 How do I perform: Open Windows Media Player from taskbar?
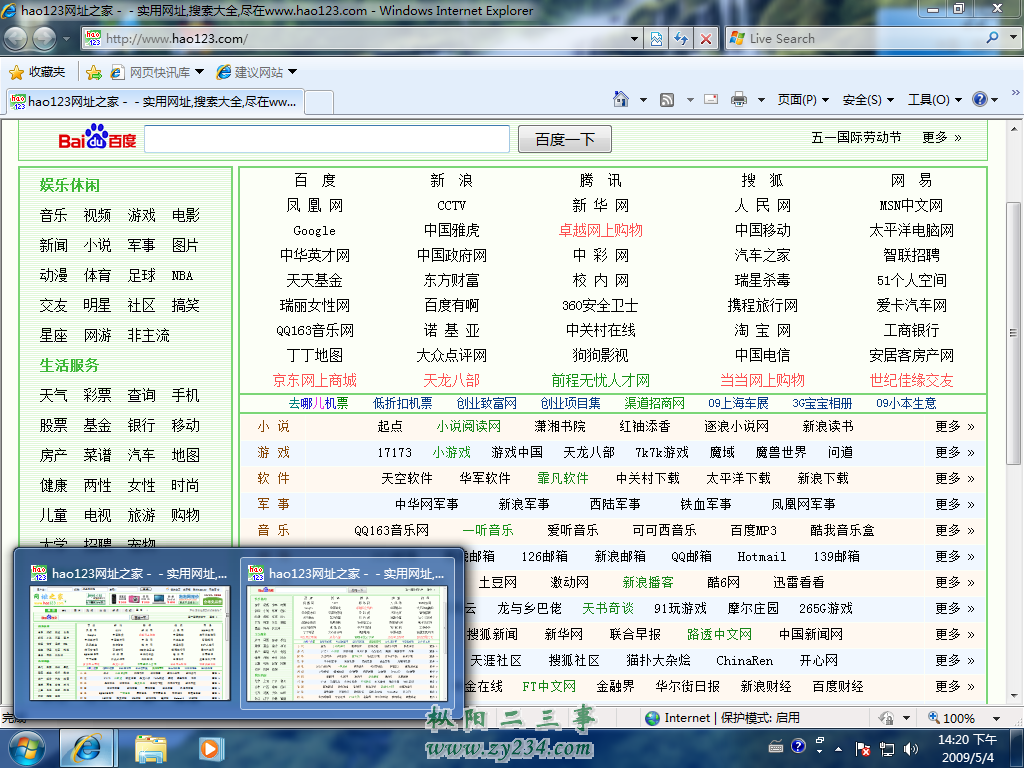pos(210,749)
